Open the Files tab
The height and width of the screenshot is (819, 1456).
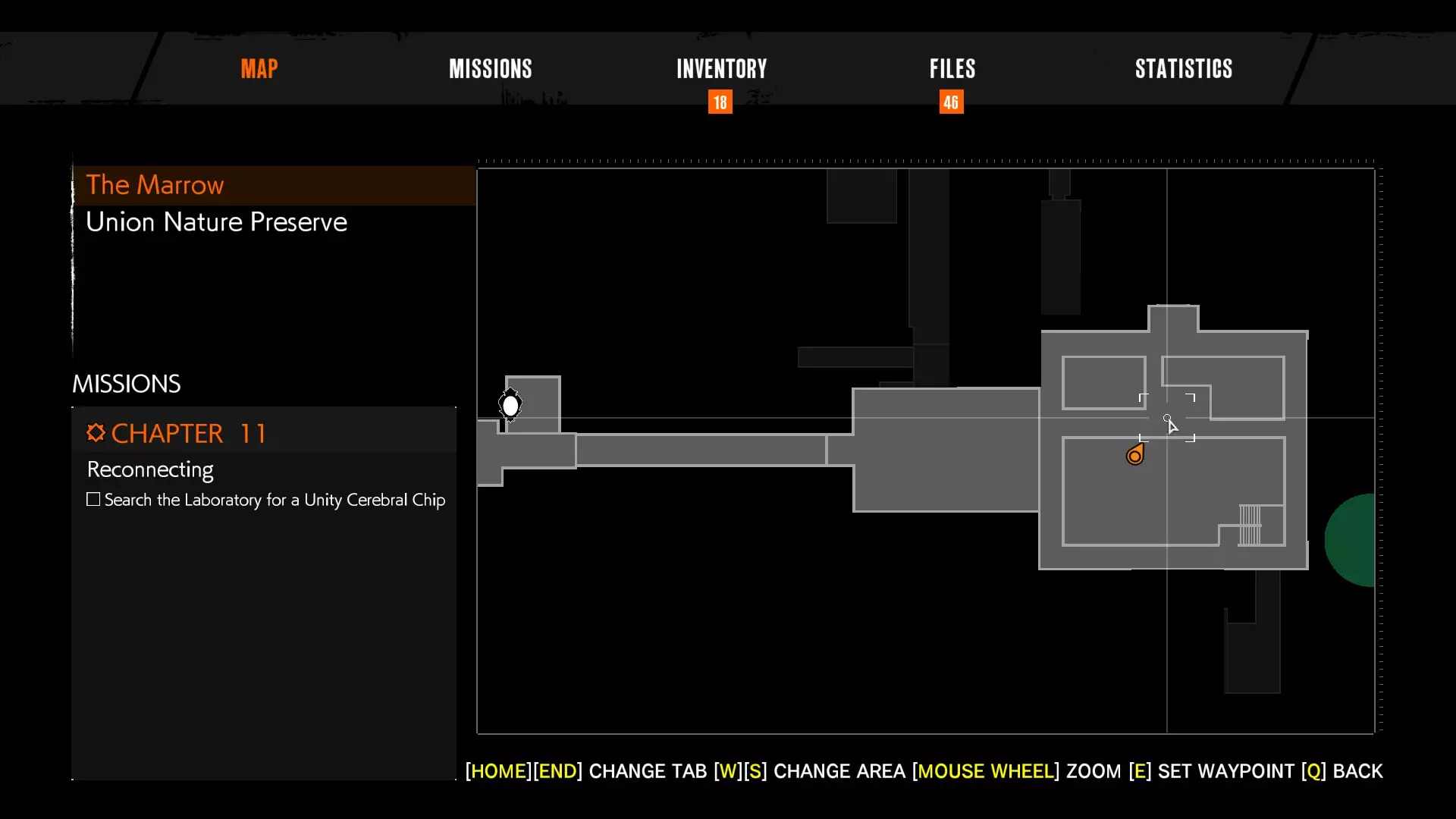coord(952,69)
